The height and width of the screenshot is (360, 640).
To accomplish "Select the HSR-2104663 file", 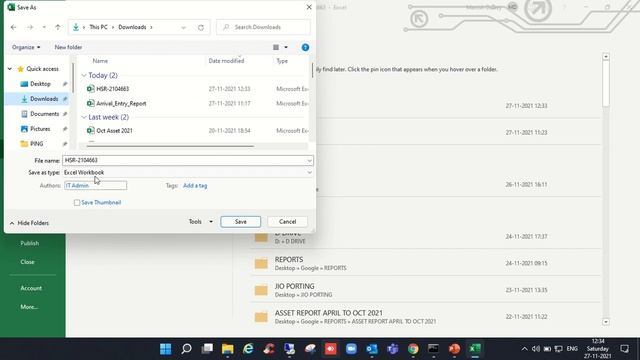I will coord(113,89).
